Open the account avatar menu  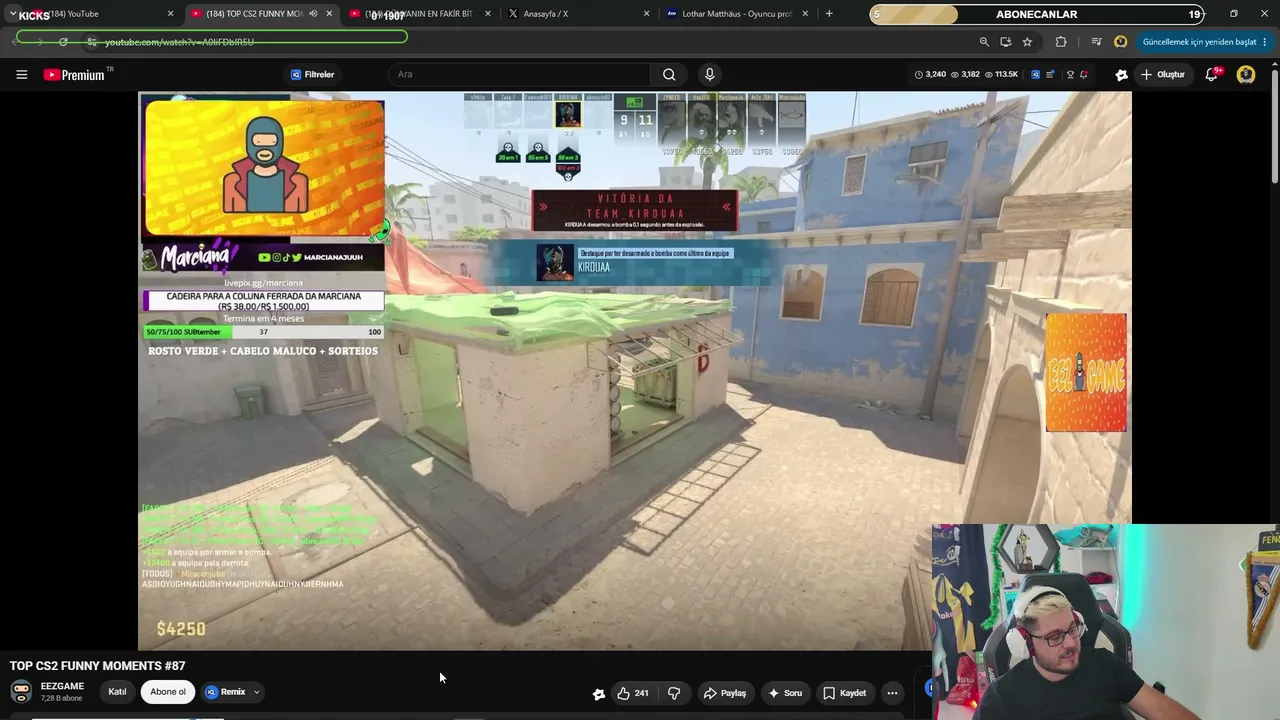[1246, 74]
